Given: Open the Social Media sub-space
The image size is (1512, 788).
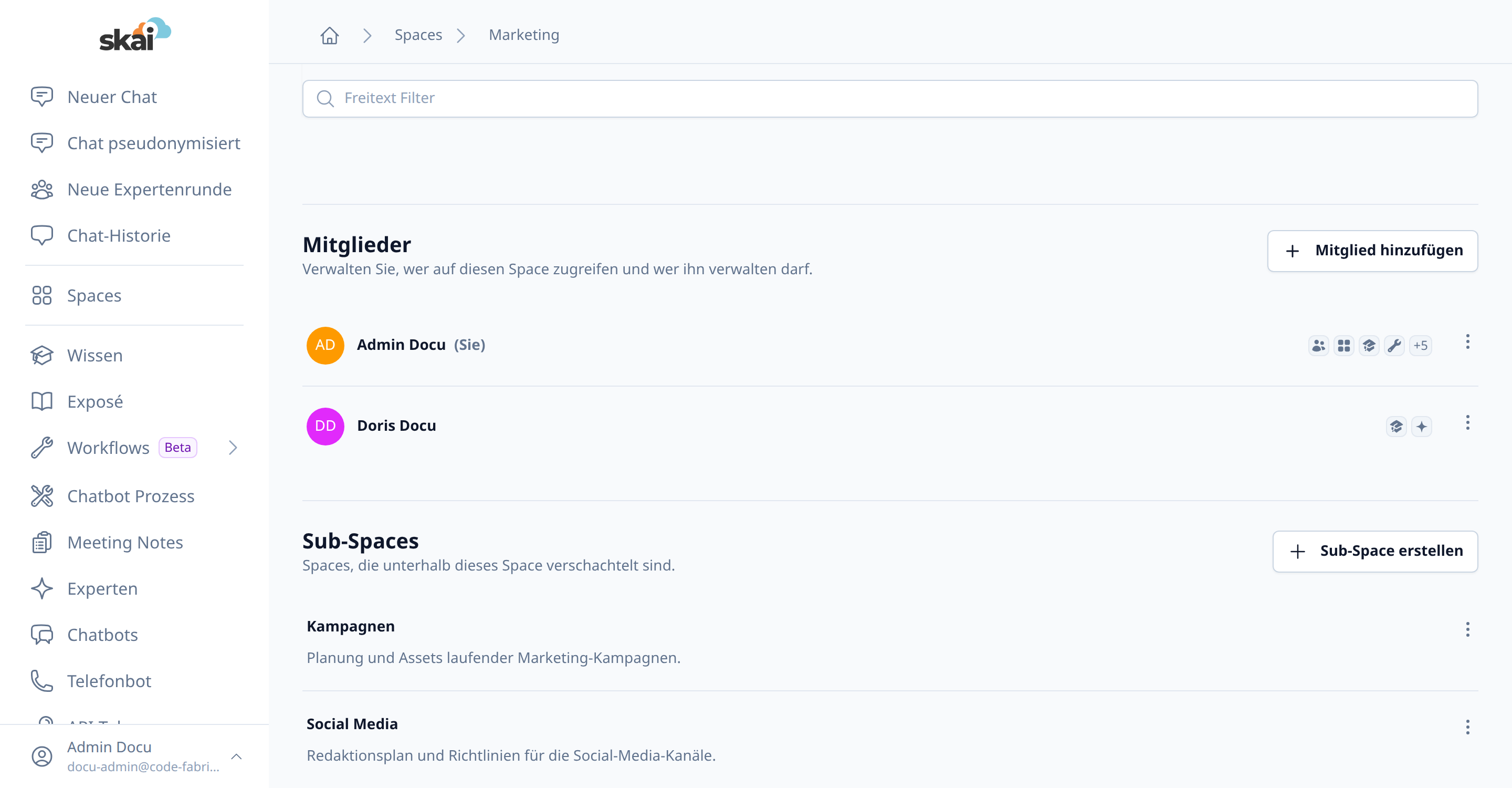Looking at the screenshot, I should click(352, 724).
